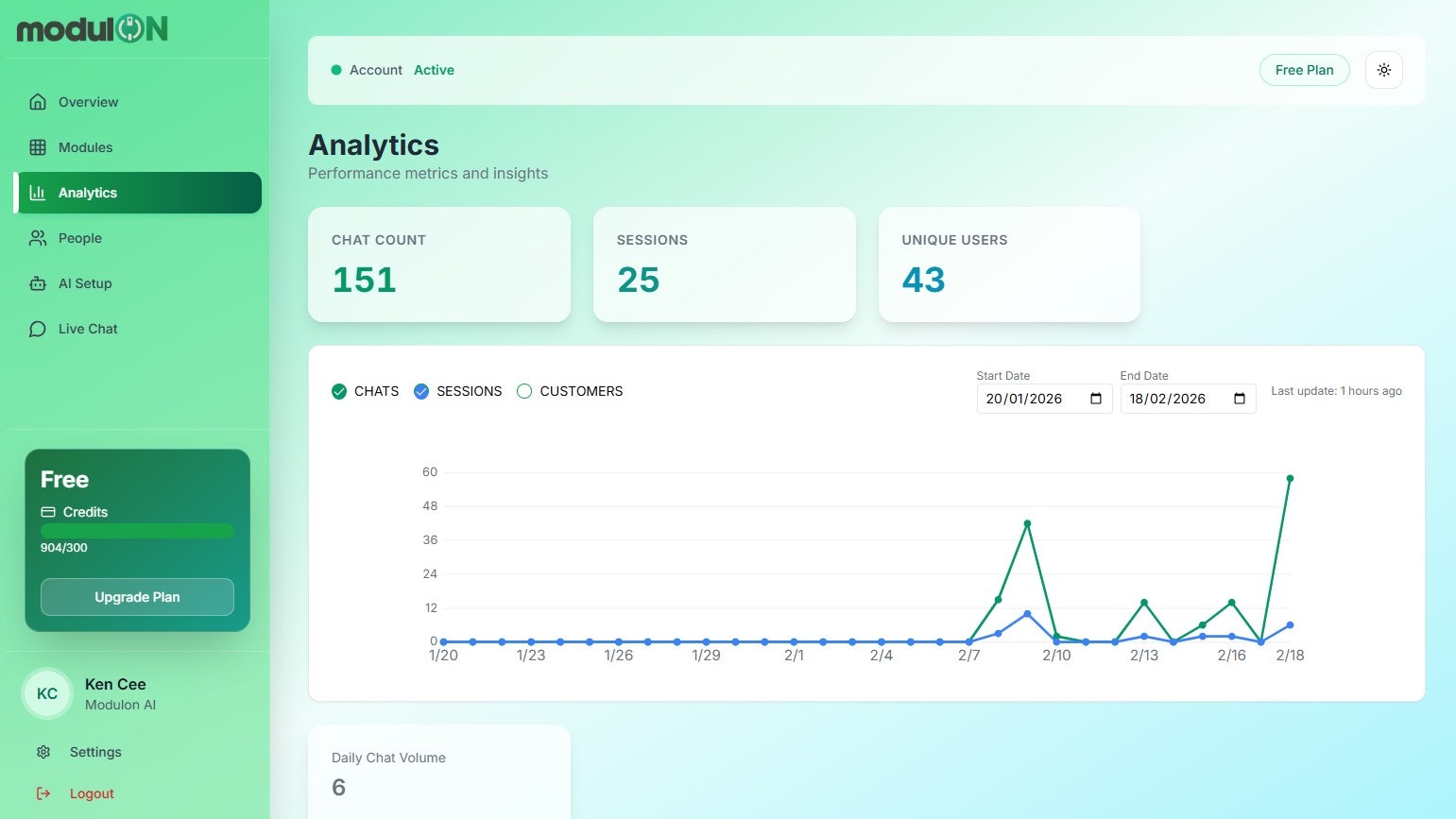Screen dimensions: 1456x819
Task: Click the KC user avatar circle
Action: tap(46, 693)
